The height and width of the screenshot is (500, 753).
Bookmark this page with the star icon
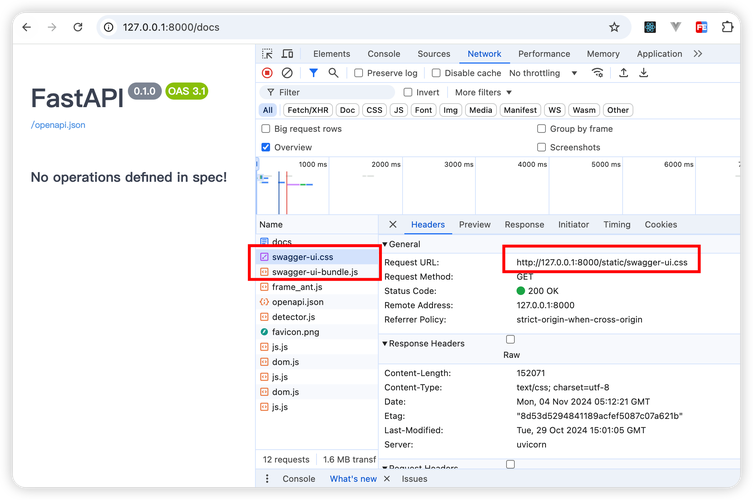(x=614, y=27)
